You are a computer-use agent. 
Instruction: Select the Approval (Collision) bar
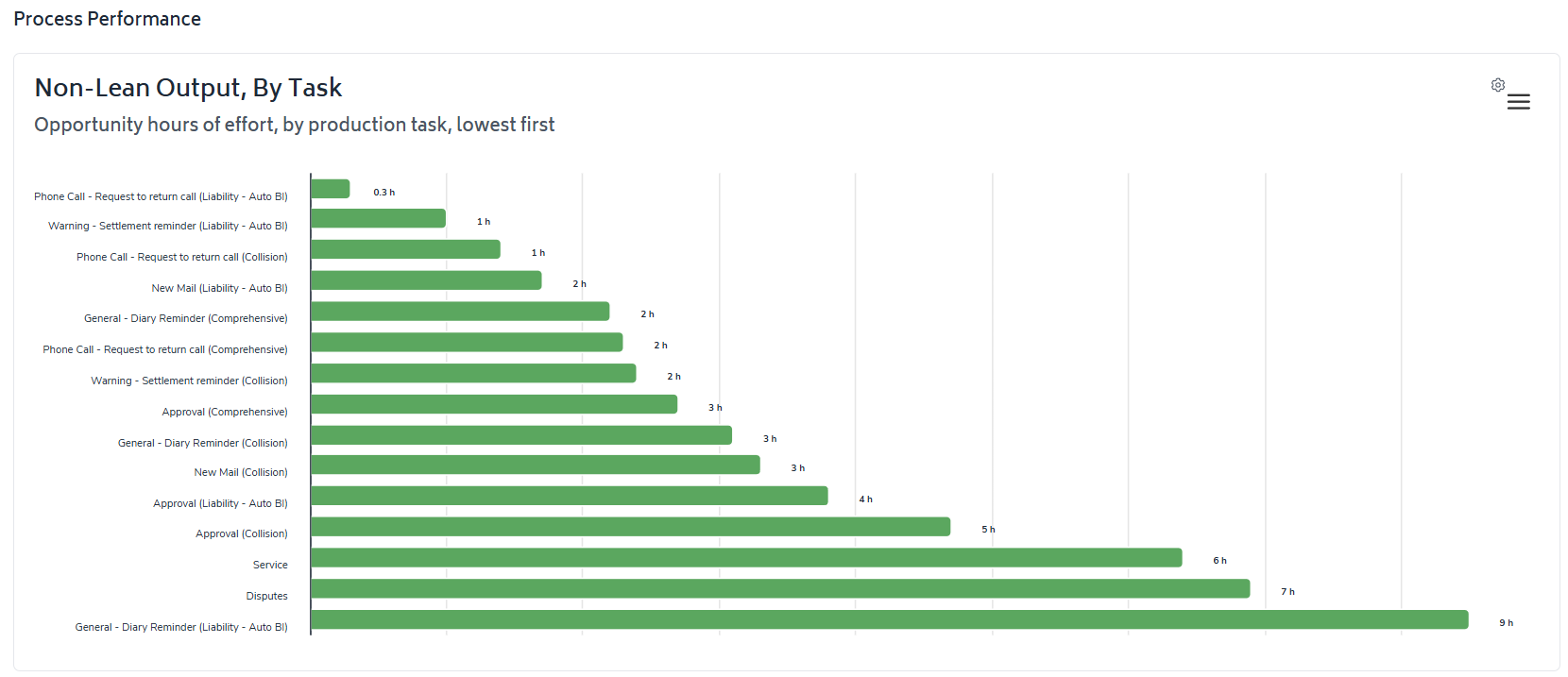(630, 527)
